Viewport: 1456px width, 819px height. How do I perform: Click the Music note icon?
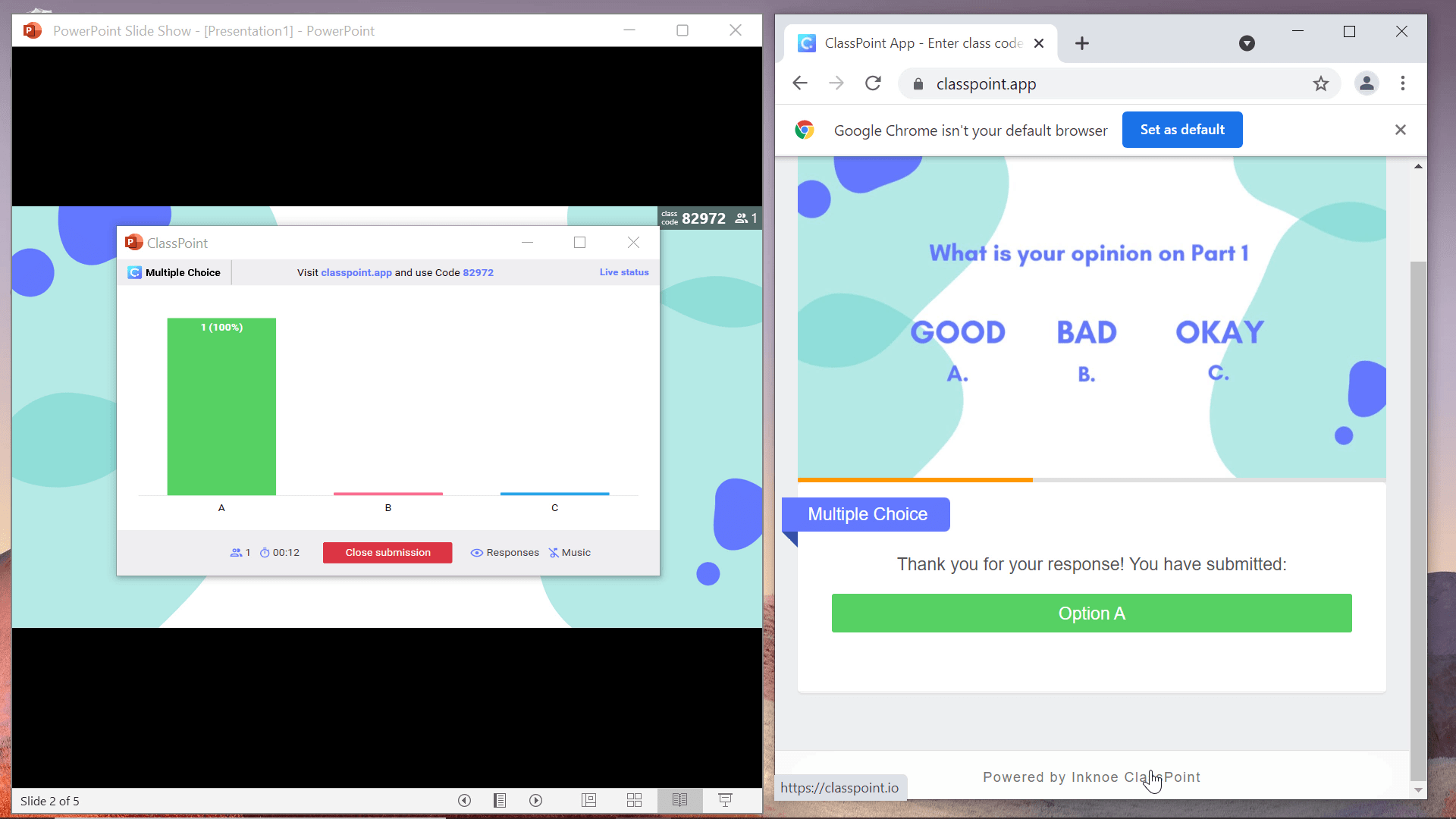(554, 552)
